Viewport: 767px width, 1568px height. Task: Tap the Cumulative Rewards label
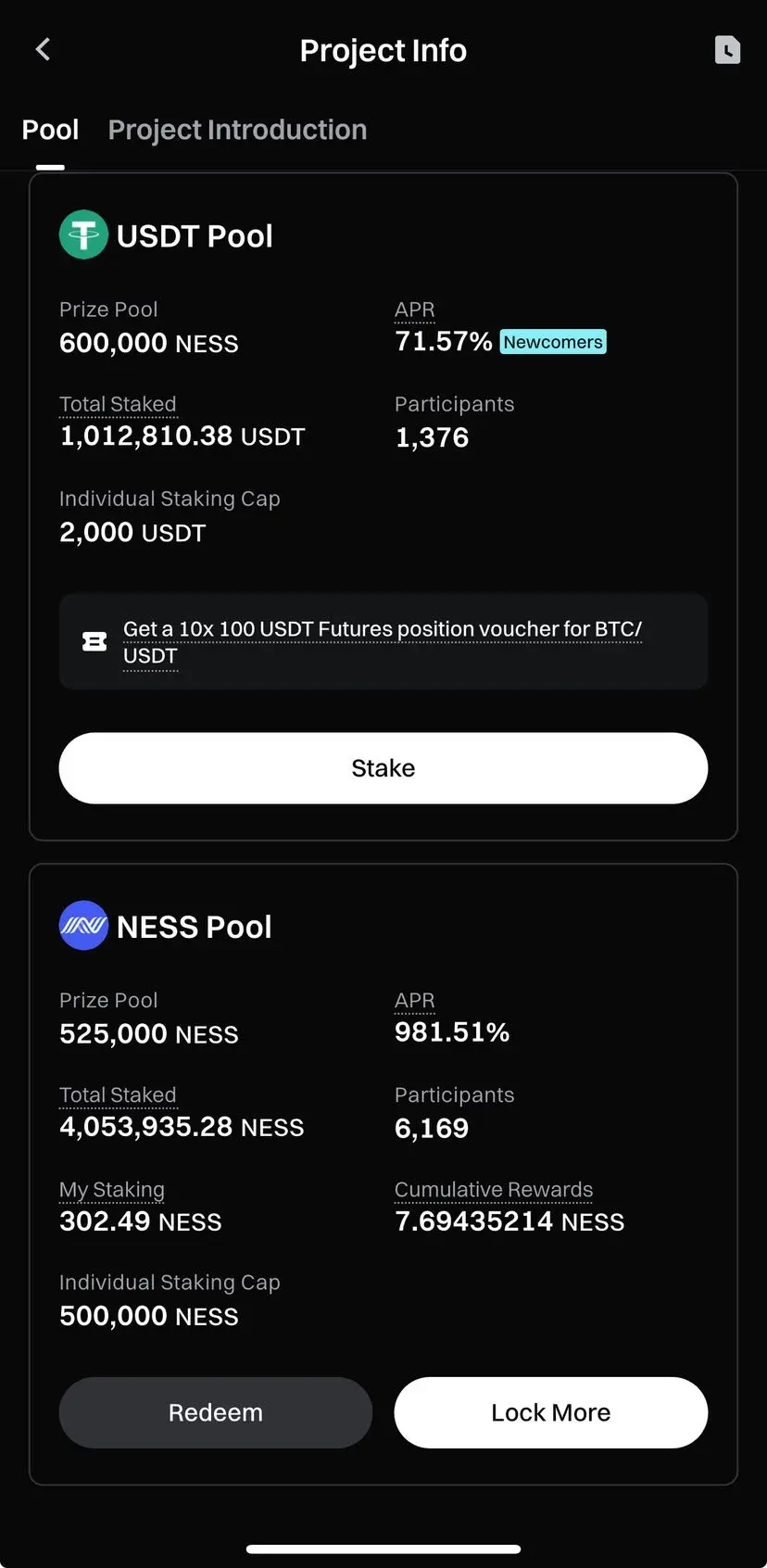494,1190
